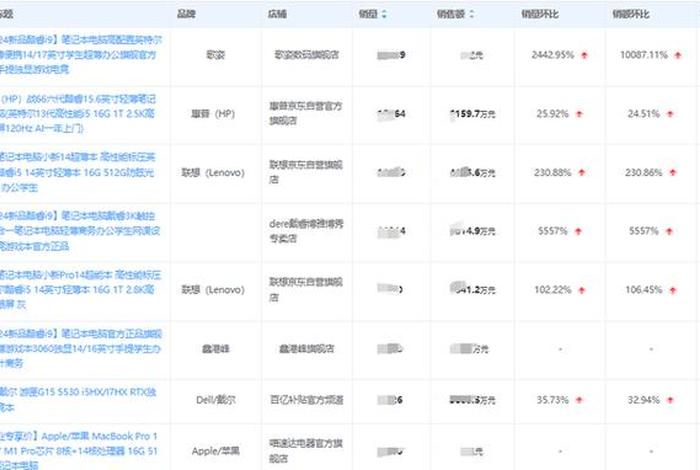
Task: Click the red up arrow beside 230.88%
Action: (582, 173)
